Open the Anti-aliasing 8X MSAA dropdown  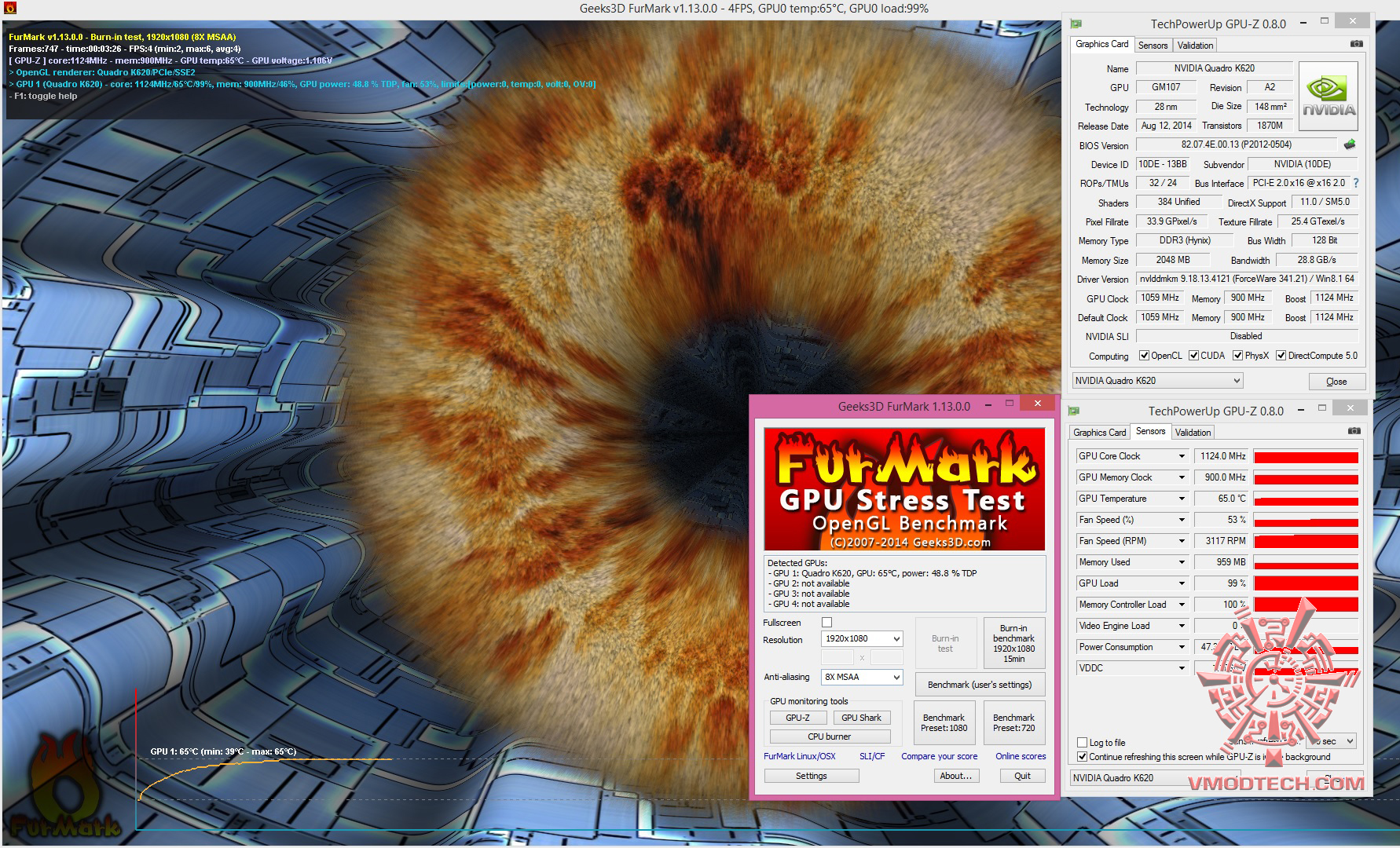862,677
